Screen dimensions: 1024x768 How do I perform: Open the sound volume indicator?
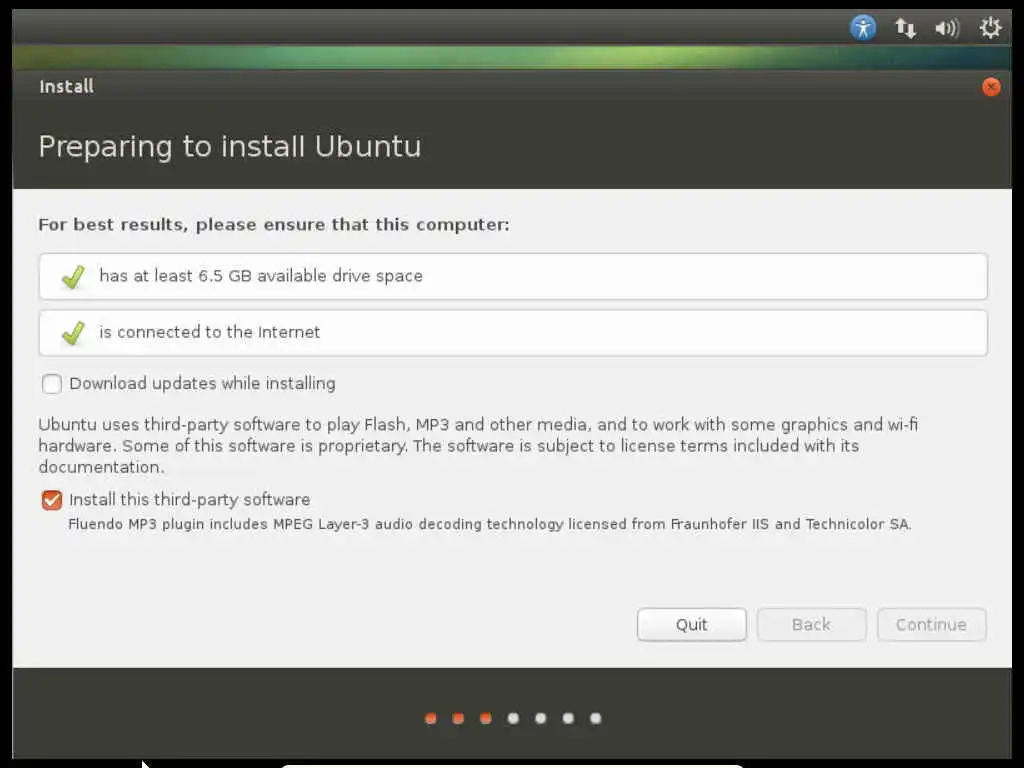click(947, 28)
